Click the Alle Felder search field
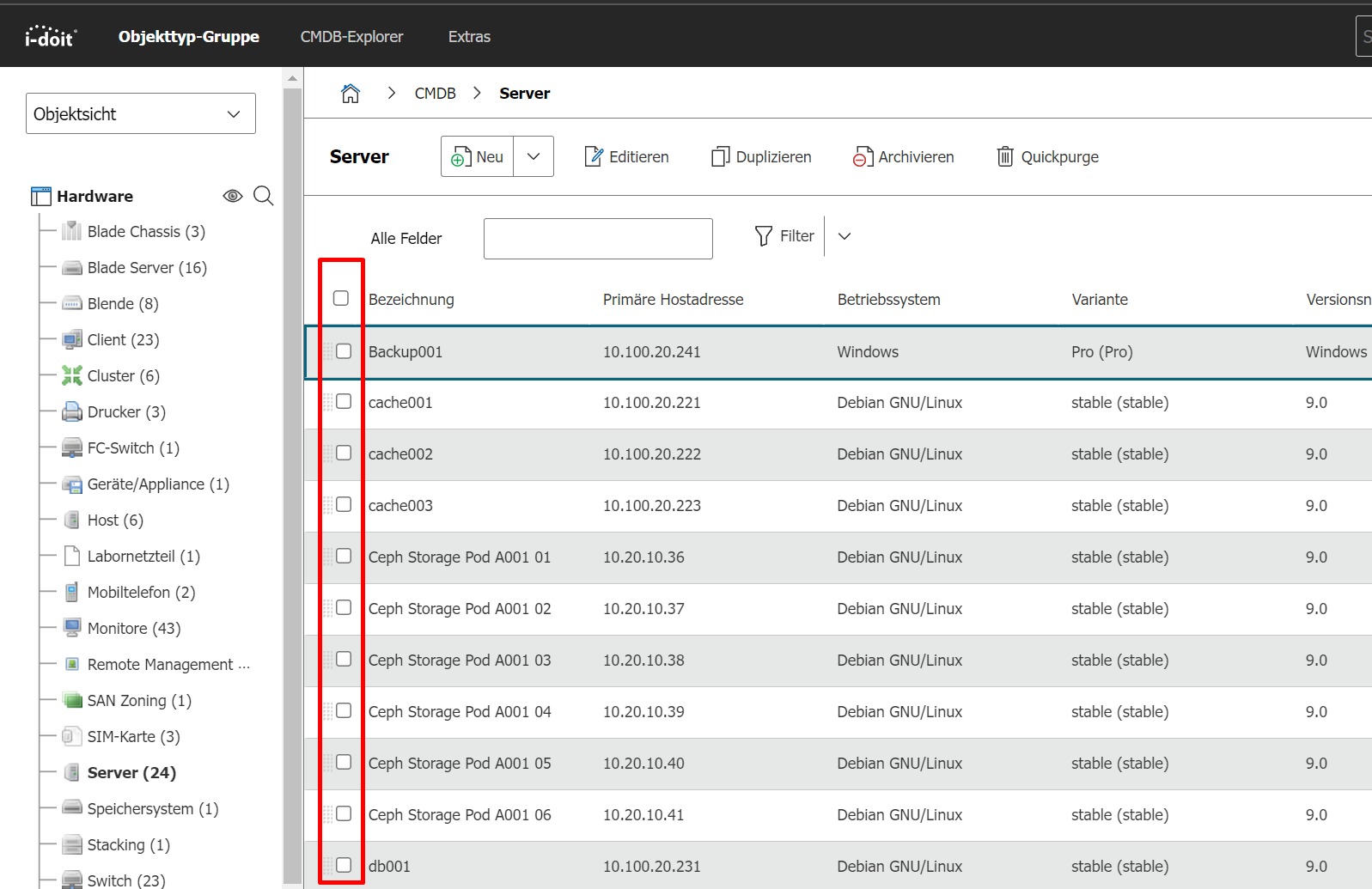 pyautogui.click(x=598, y=239)
